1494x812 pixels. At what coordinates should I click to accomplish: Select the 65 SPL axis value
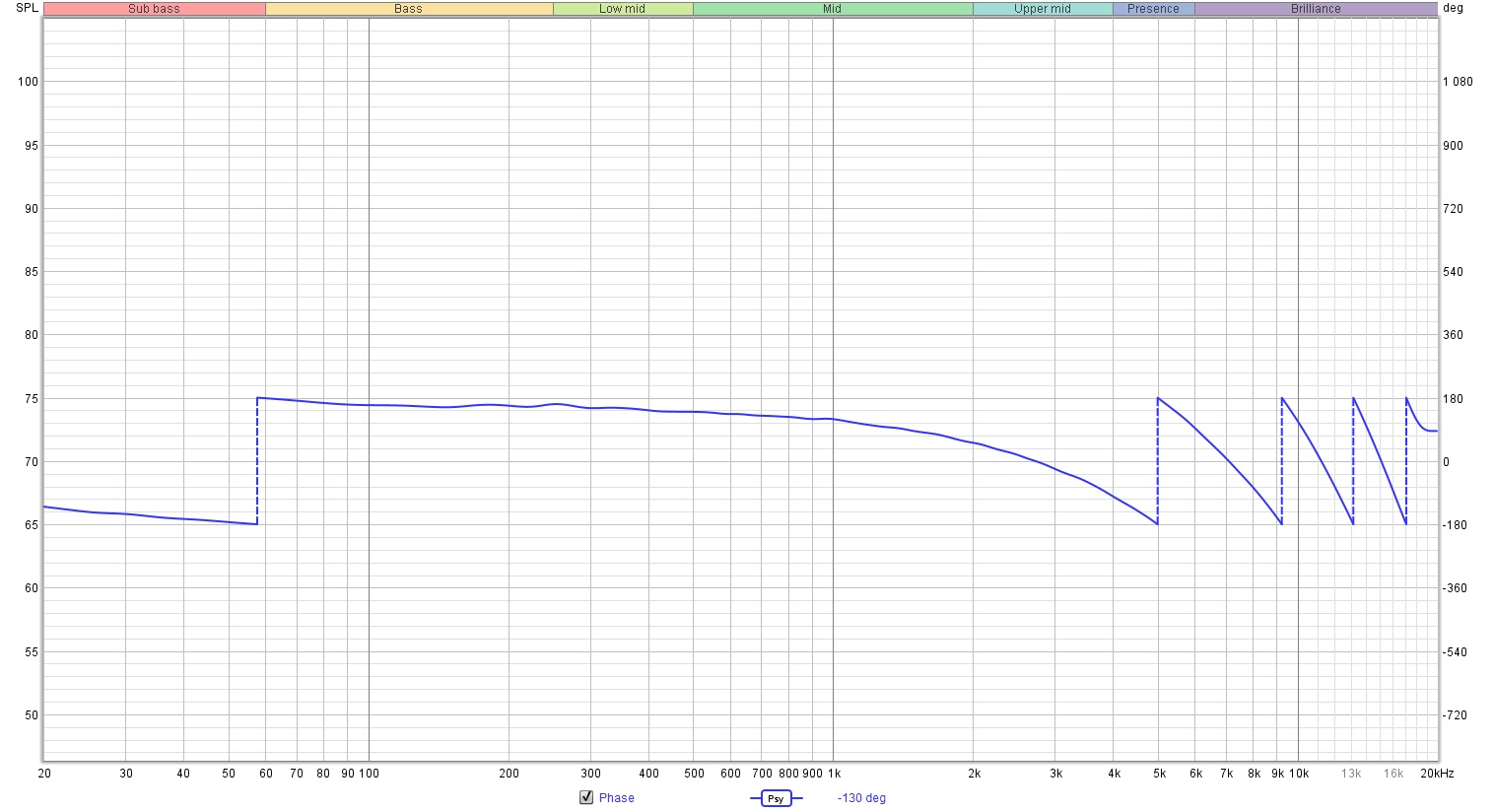click(32, 525)
